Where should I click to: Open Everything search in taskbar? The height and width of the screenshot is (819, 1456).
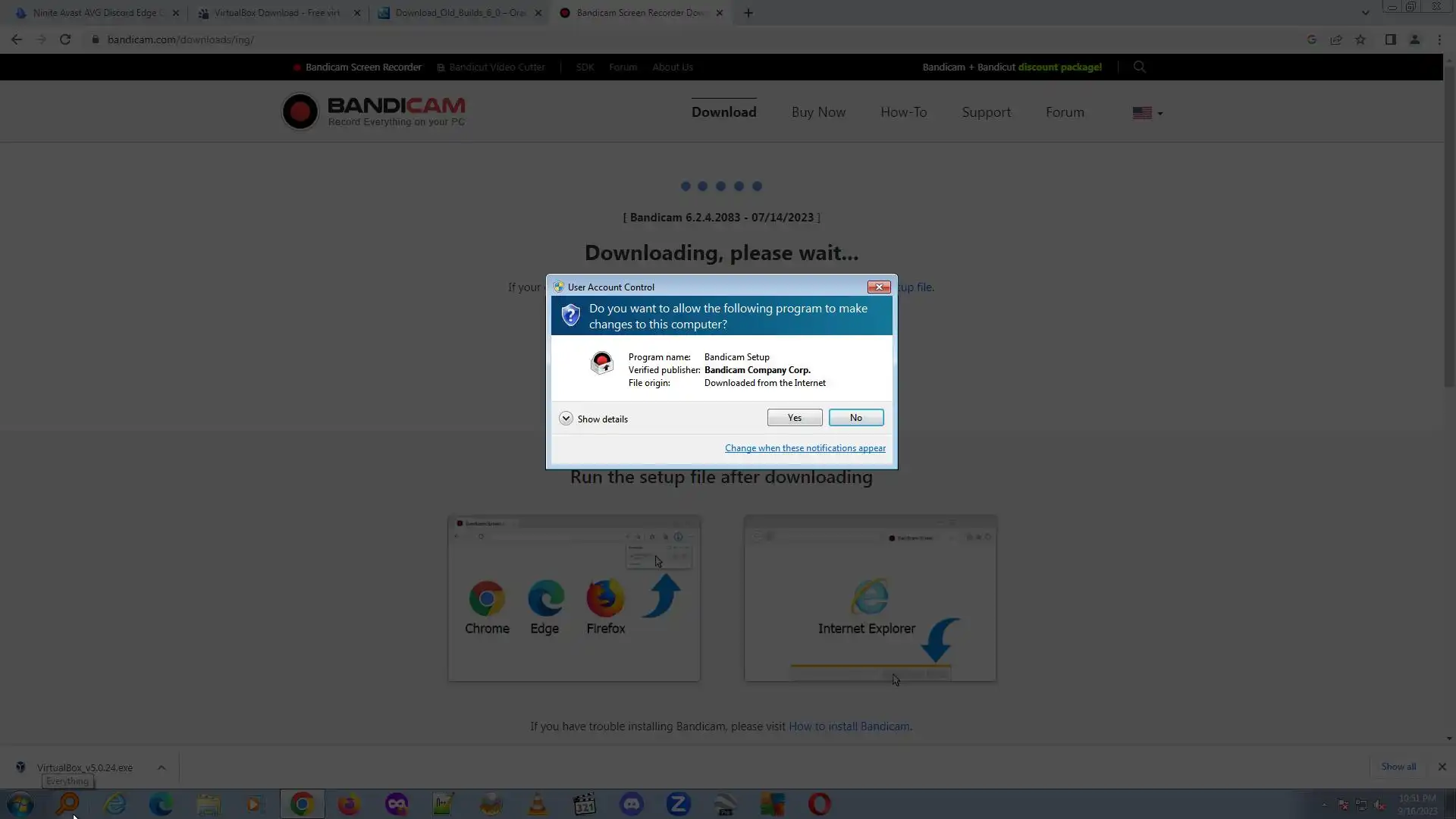(67, 804)
